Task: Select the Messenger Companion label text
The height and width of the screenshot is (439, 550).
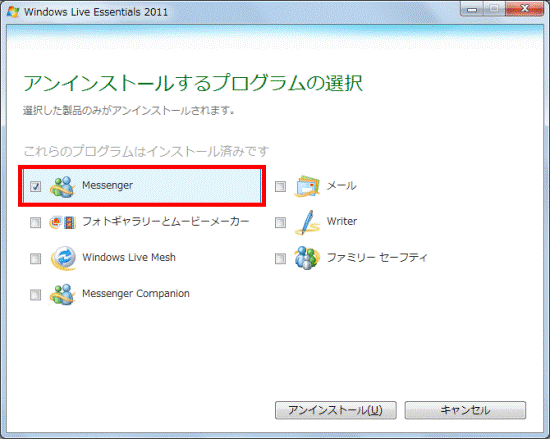Action: 136,293
